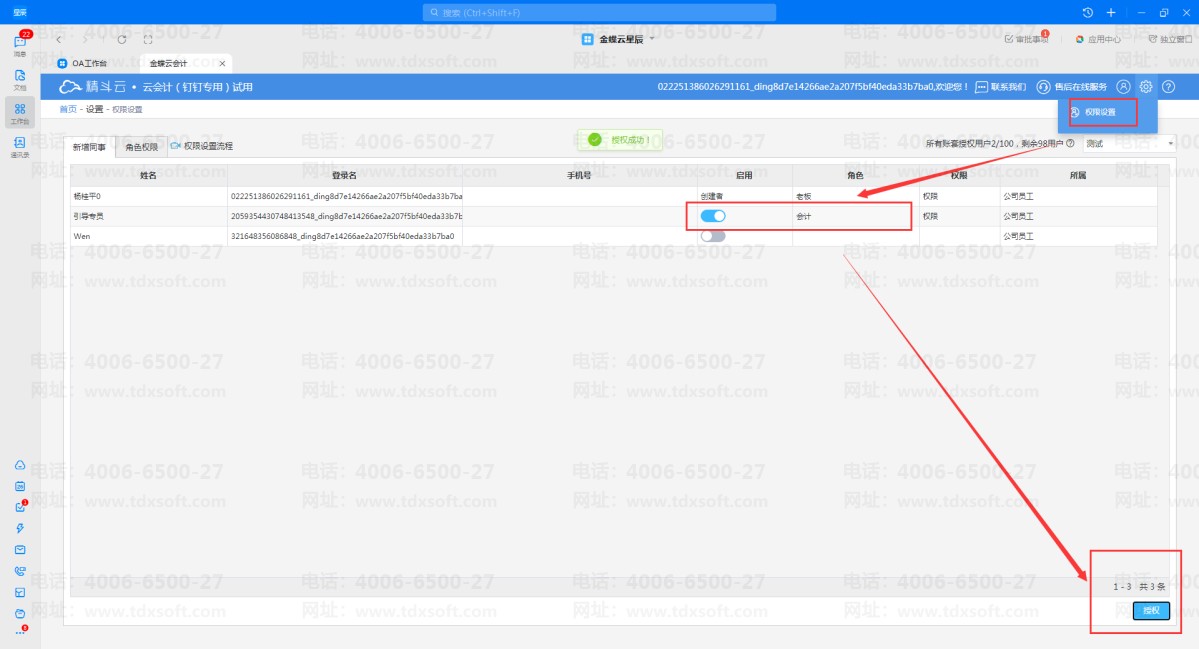Click the 授权 authorize button
The image size is (1199, 649).
1151,611
